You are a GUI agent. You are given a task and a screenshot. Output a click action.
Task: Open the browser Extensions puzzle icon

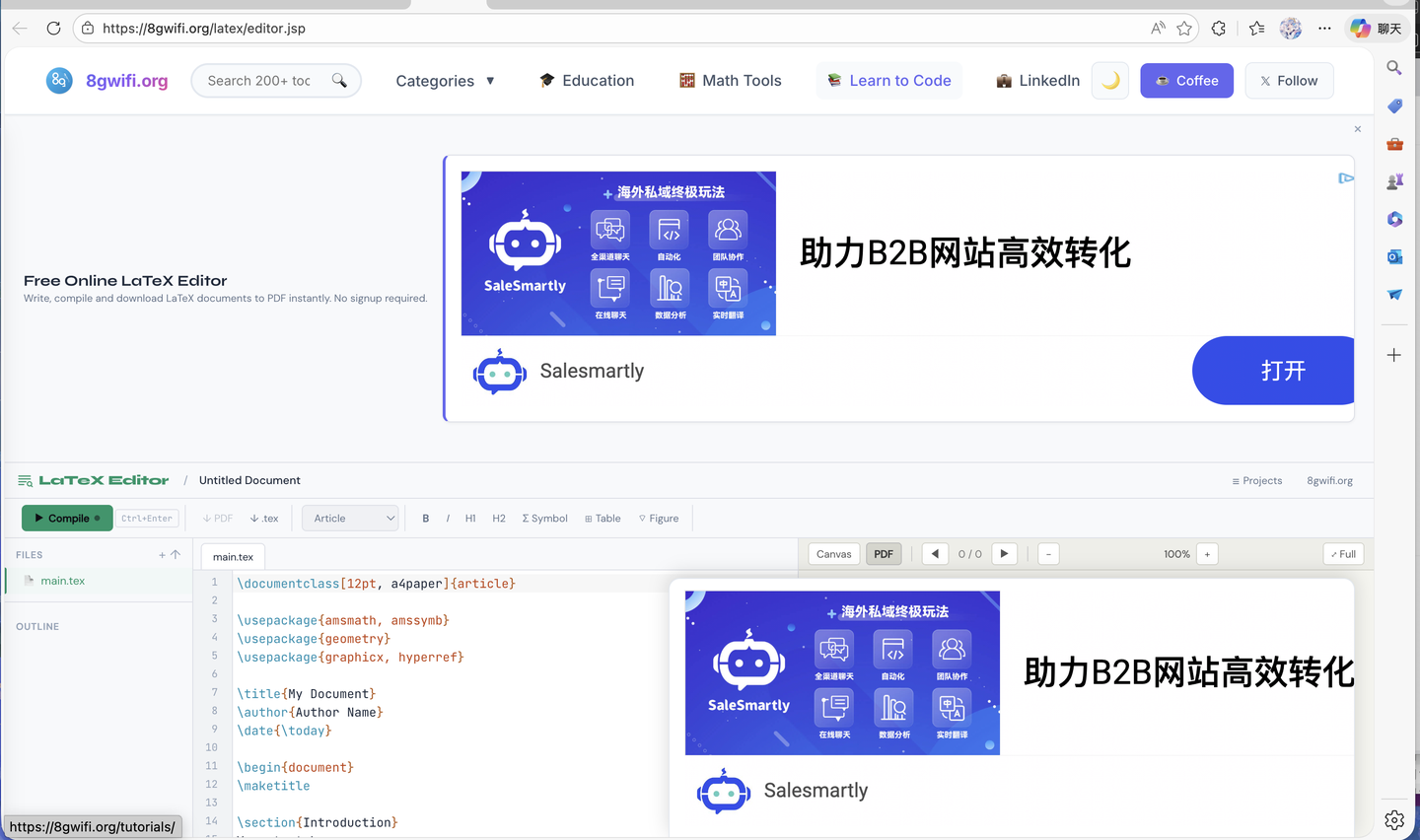click(x=1219, y=29)
